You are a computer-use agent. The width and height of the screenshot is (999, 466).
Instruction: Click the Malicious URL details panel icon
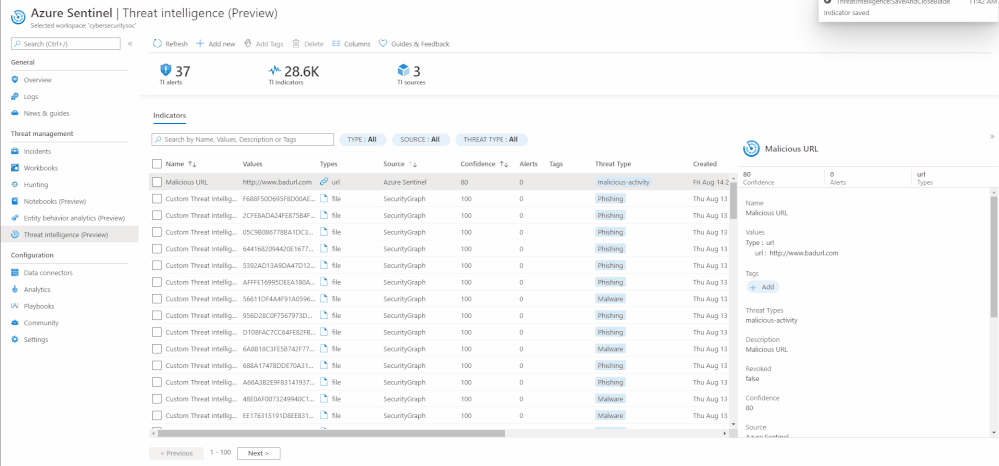point(751,149)
